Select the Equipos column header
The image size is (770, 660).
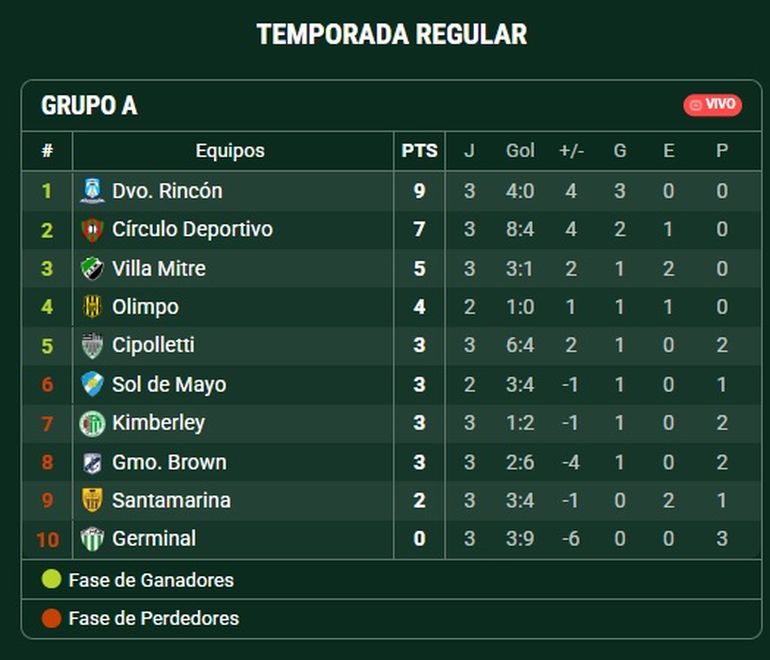(x=230, y=151)
